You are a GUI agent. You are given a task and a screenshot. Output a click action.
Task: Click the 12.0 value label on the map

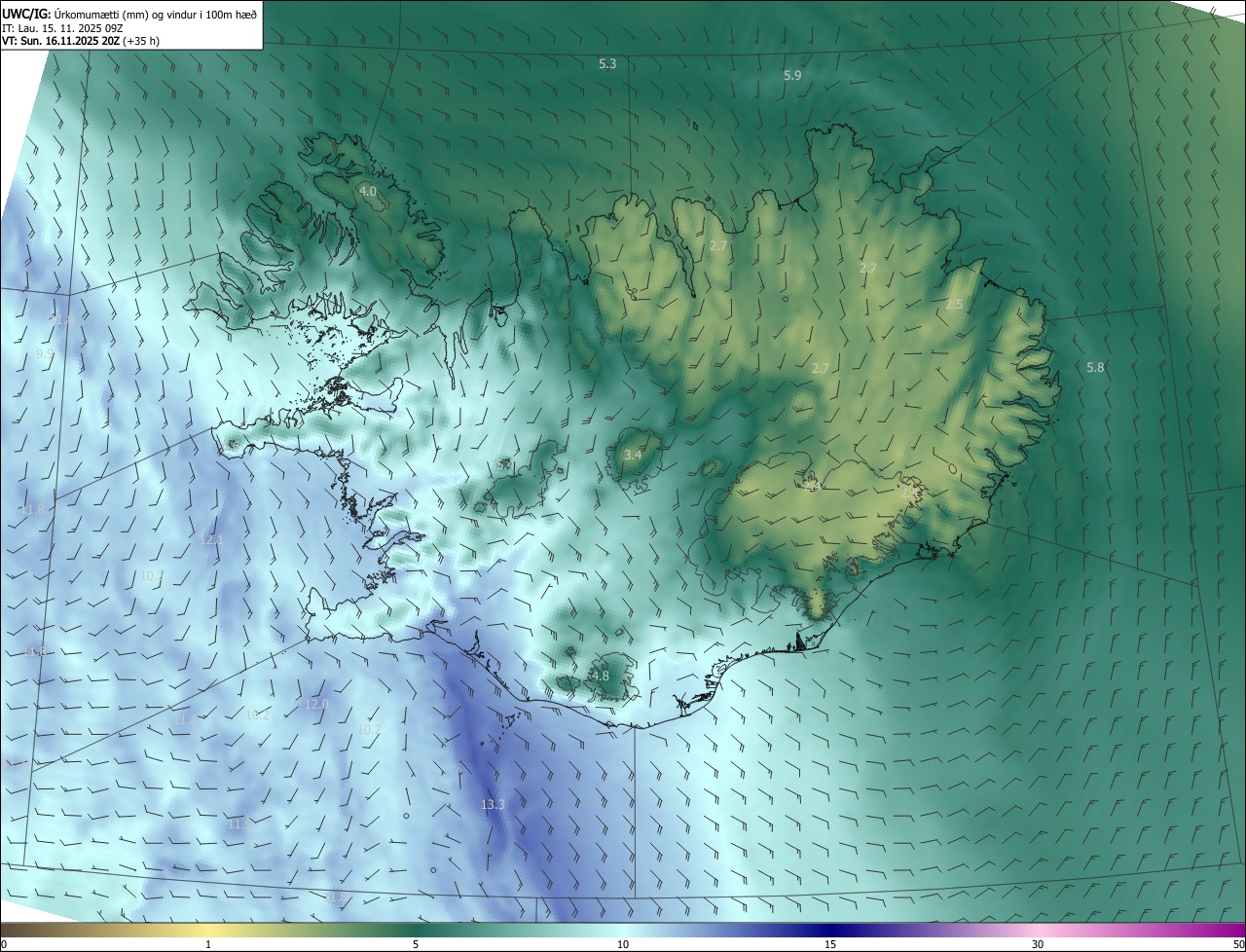[316, 704]
